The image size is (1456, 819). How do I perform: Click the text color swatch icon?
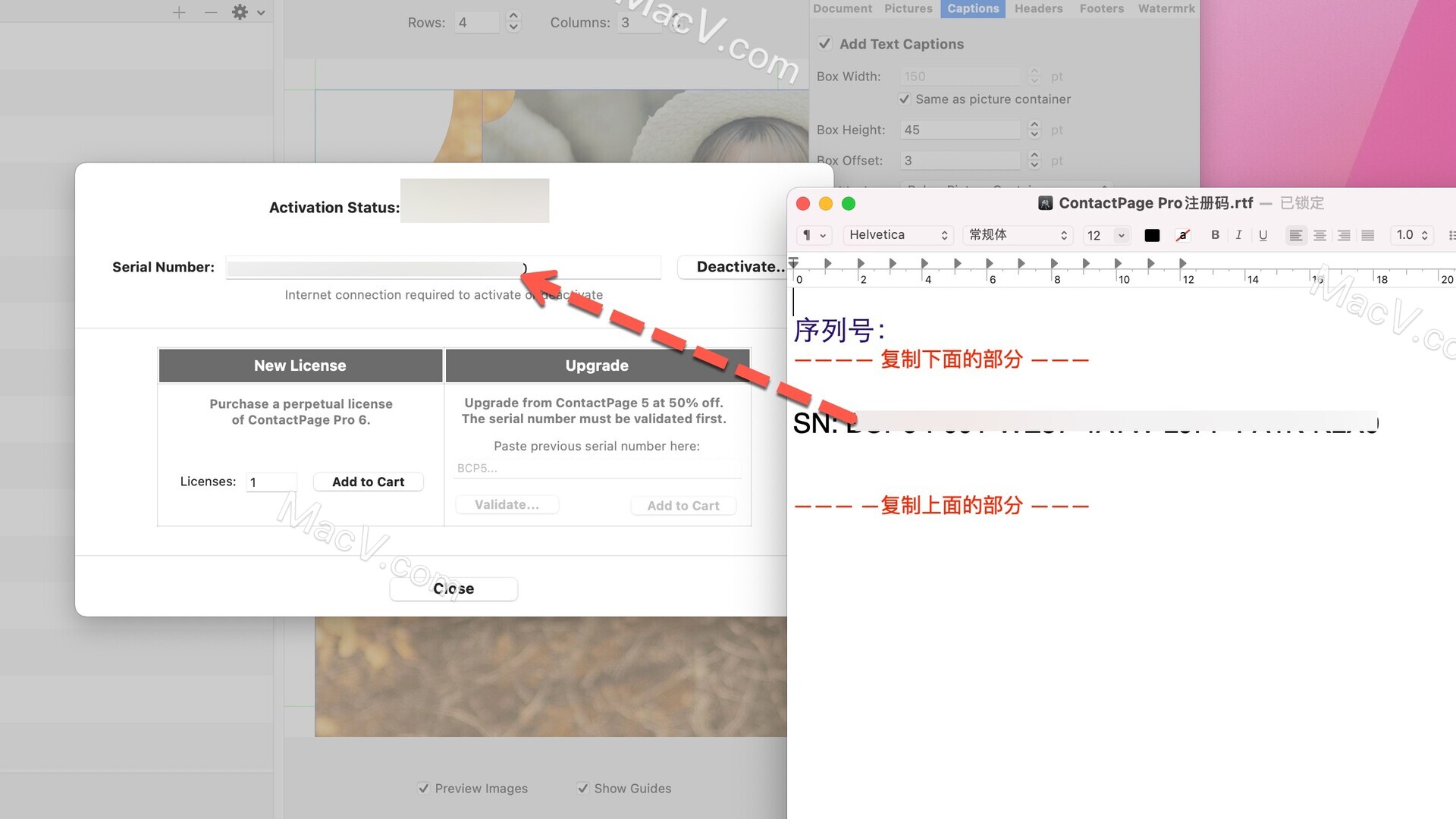click(x=1151, y=235)
